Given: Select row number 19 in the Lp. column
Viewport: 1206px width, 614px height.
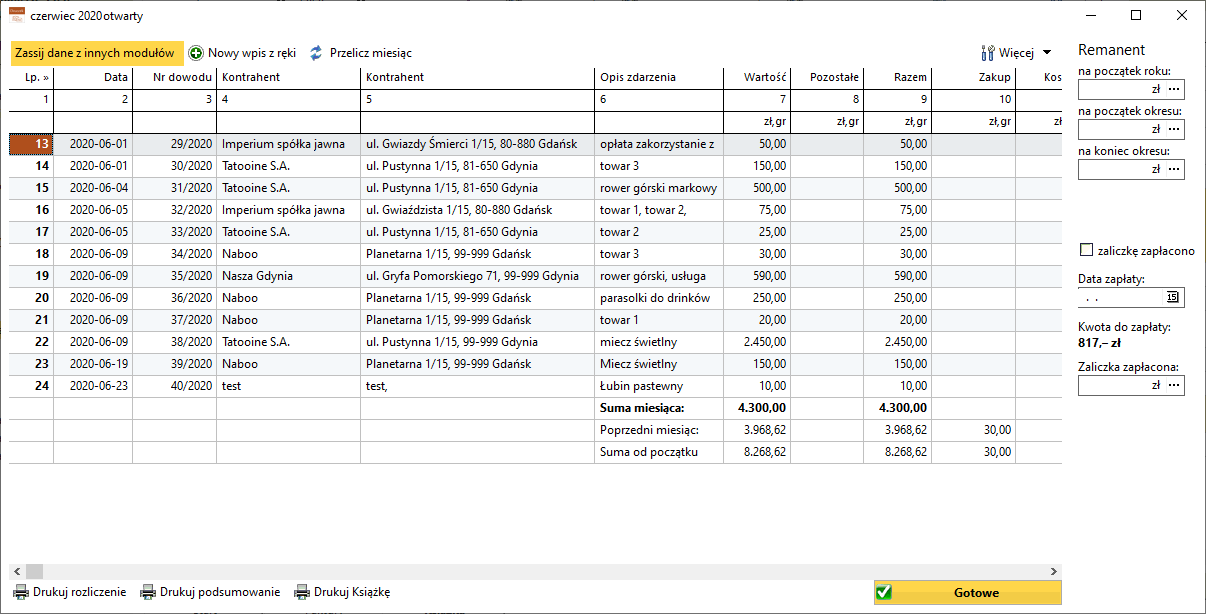Looking at the screenshot, I should tap(31, 276).
